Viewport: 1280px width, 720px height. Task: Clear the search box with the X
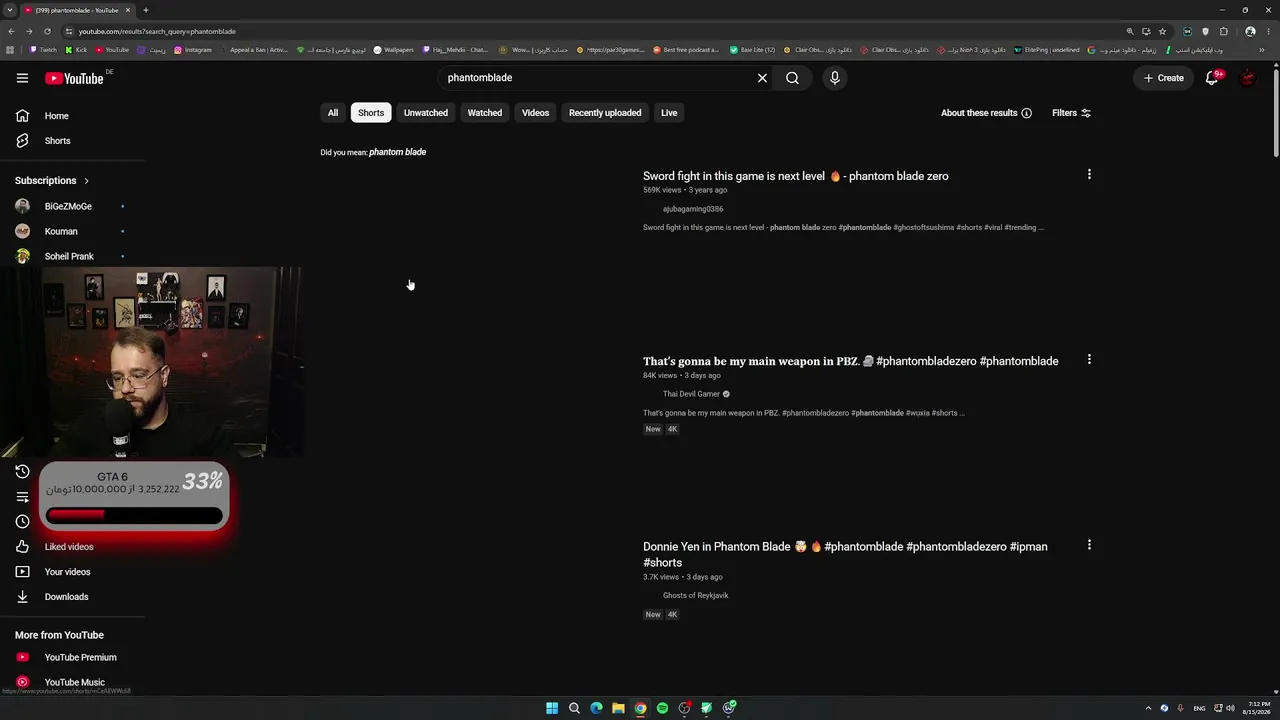pos(762,78)
